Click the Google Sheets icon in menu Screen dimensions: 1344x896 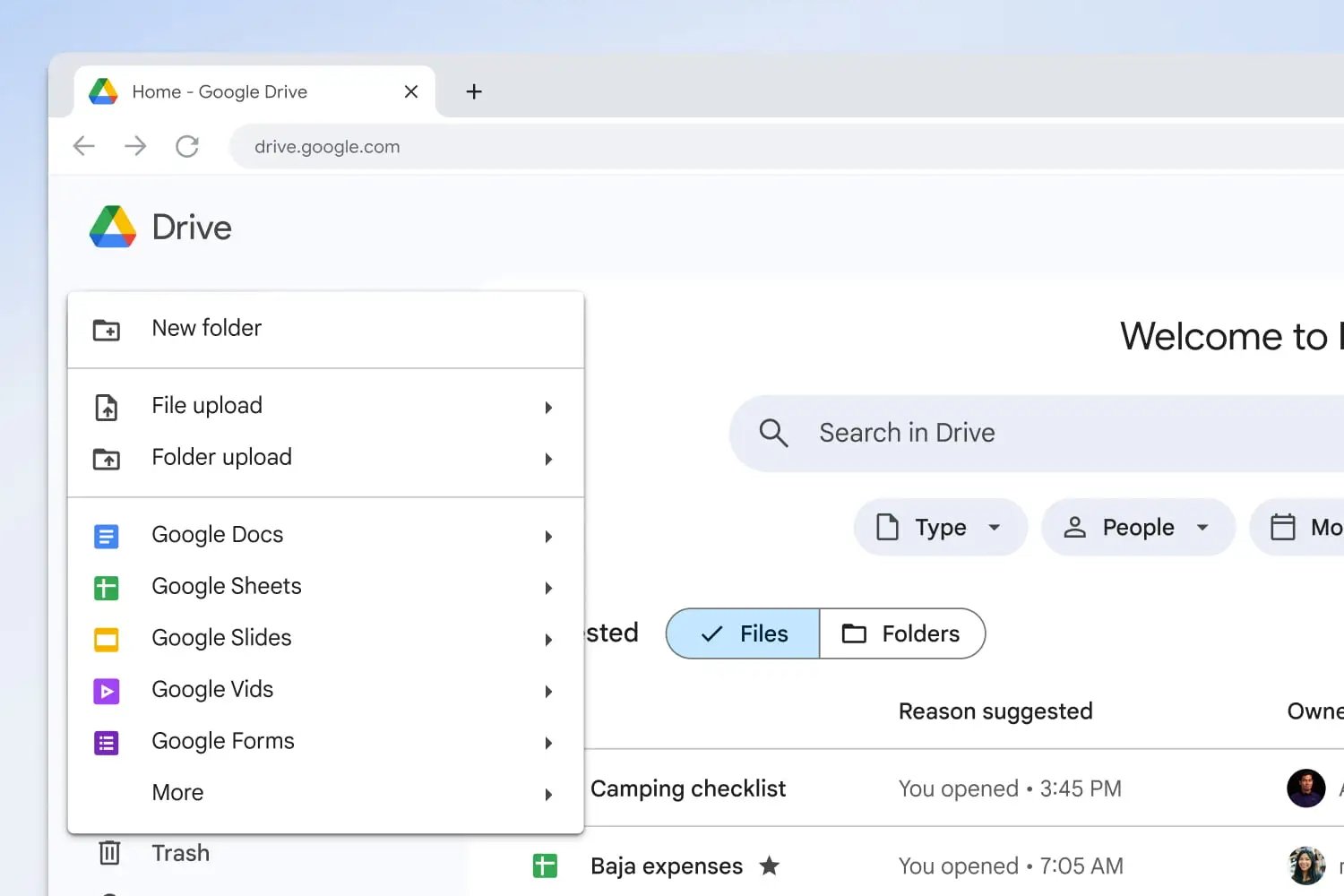point(107,588)
